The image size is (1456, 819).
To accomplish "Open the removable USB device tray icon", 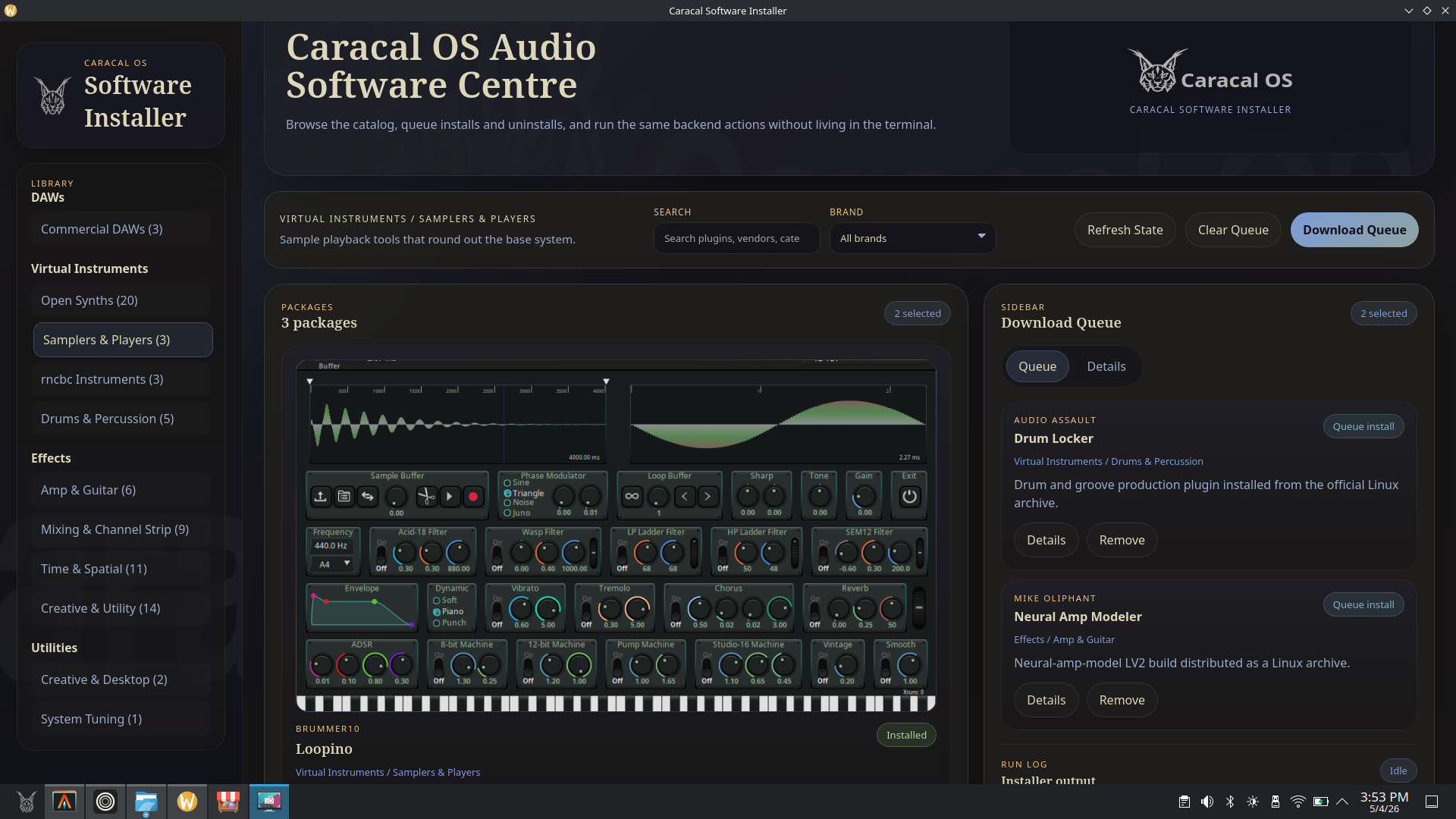I will click(1276, 802).
